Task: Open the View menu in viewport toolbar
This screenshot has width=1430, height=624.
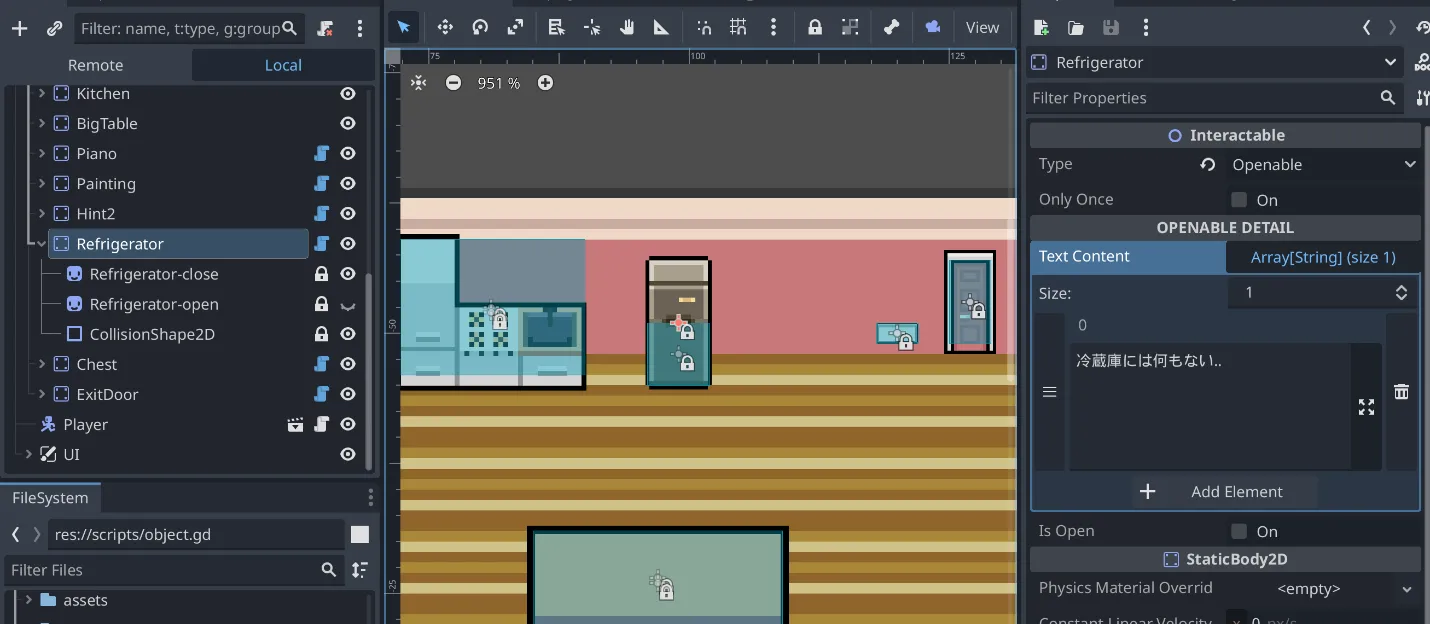Action: click(x=982, y=28)
